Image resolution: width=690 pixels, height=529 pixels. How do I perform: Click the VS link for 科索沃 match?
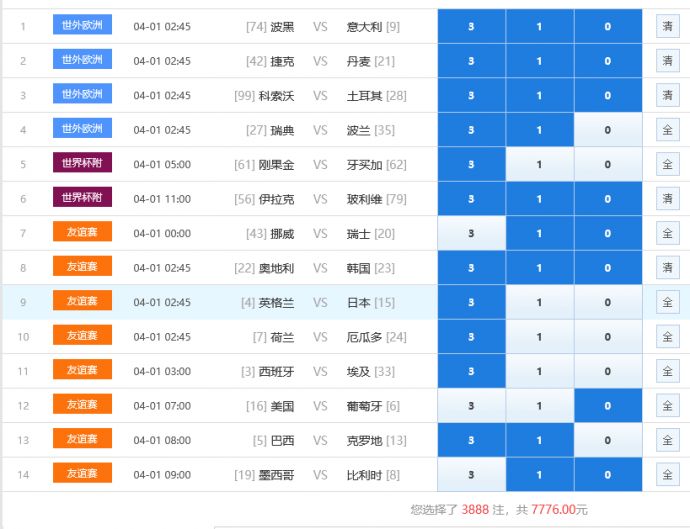[320, 96]
